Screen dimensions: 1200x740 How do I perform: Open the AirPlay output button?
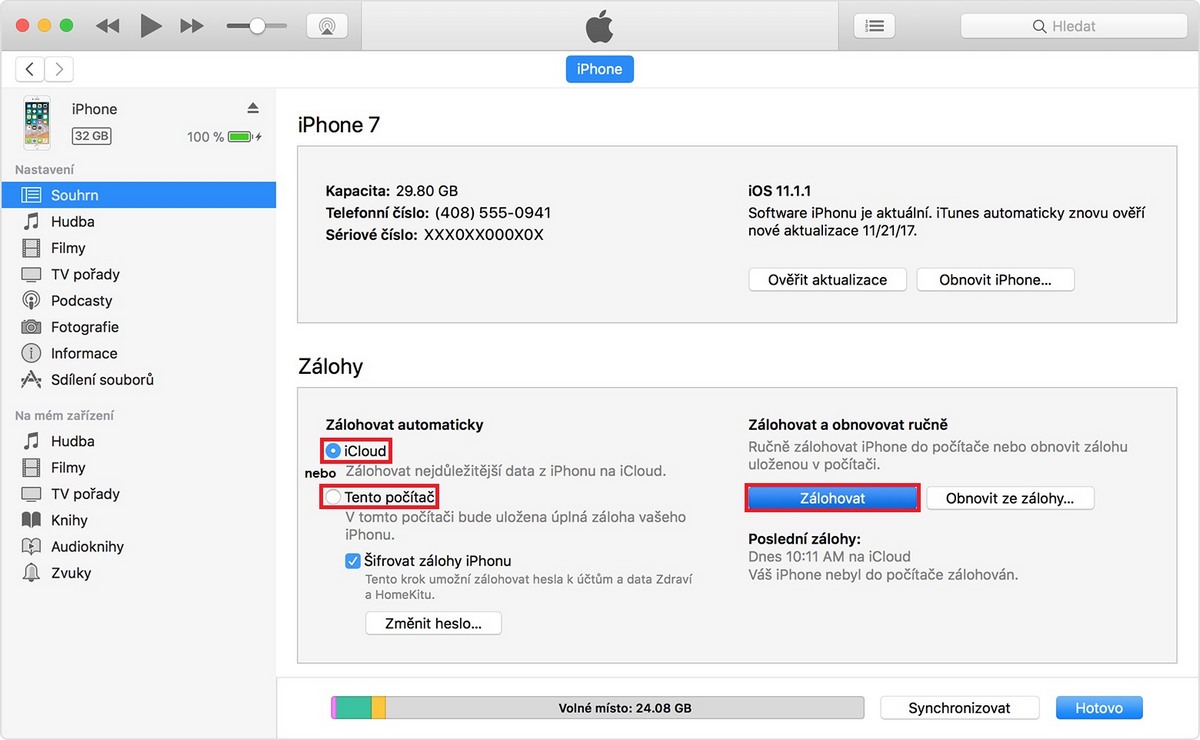click(x=325, y=26)
